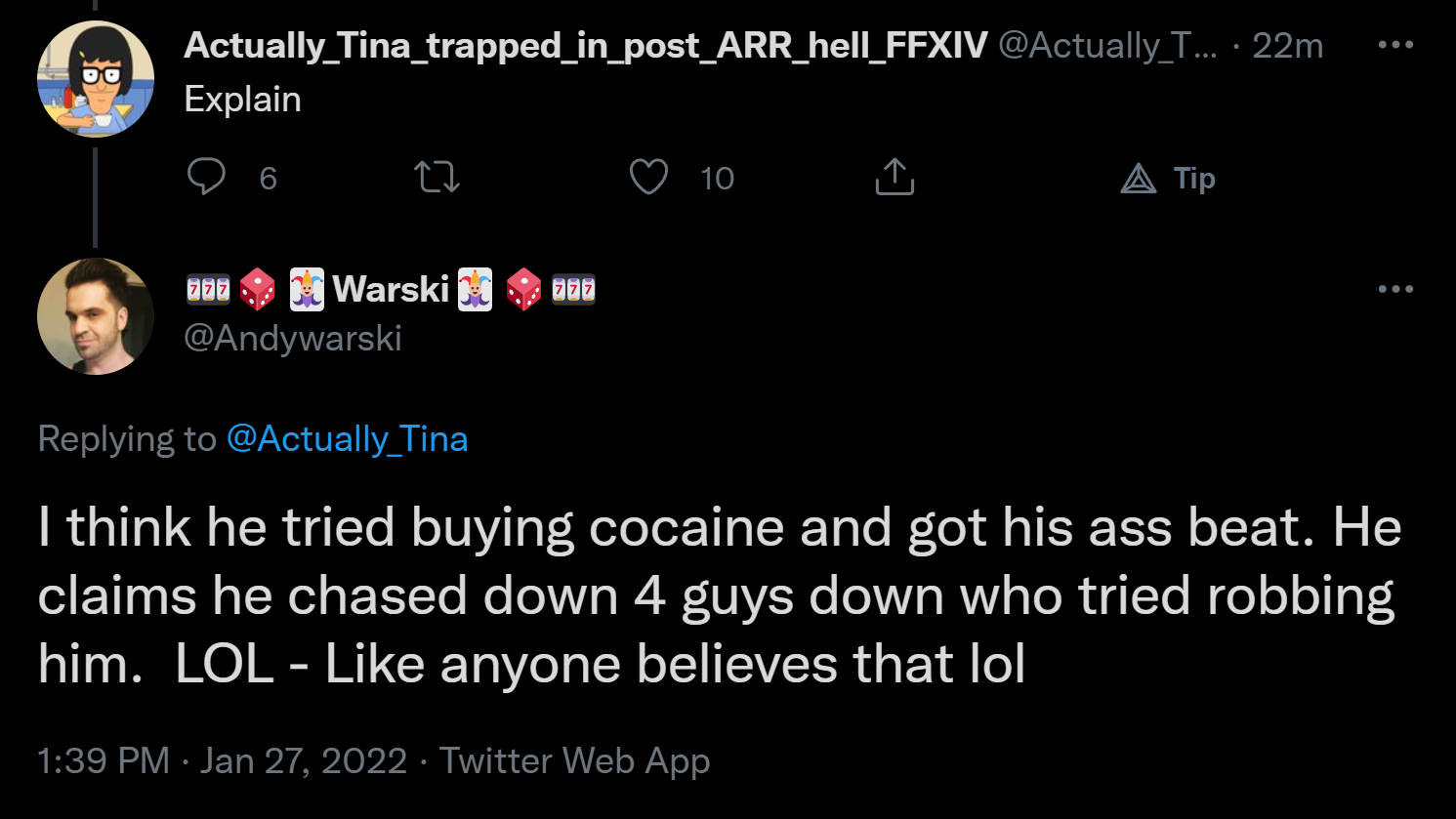1456x819 pixels.
Task: Like the "Explain" tweet with heart icon
Action: click(x=648, y=177)
